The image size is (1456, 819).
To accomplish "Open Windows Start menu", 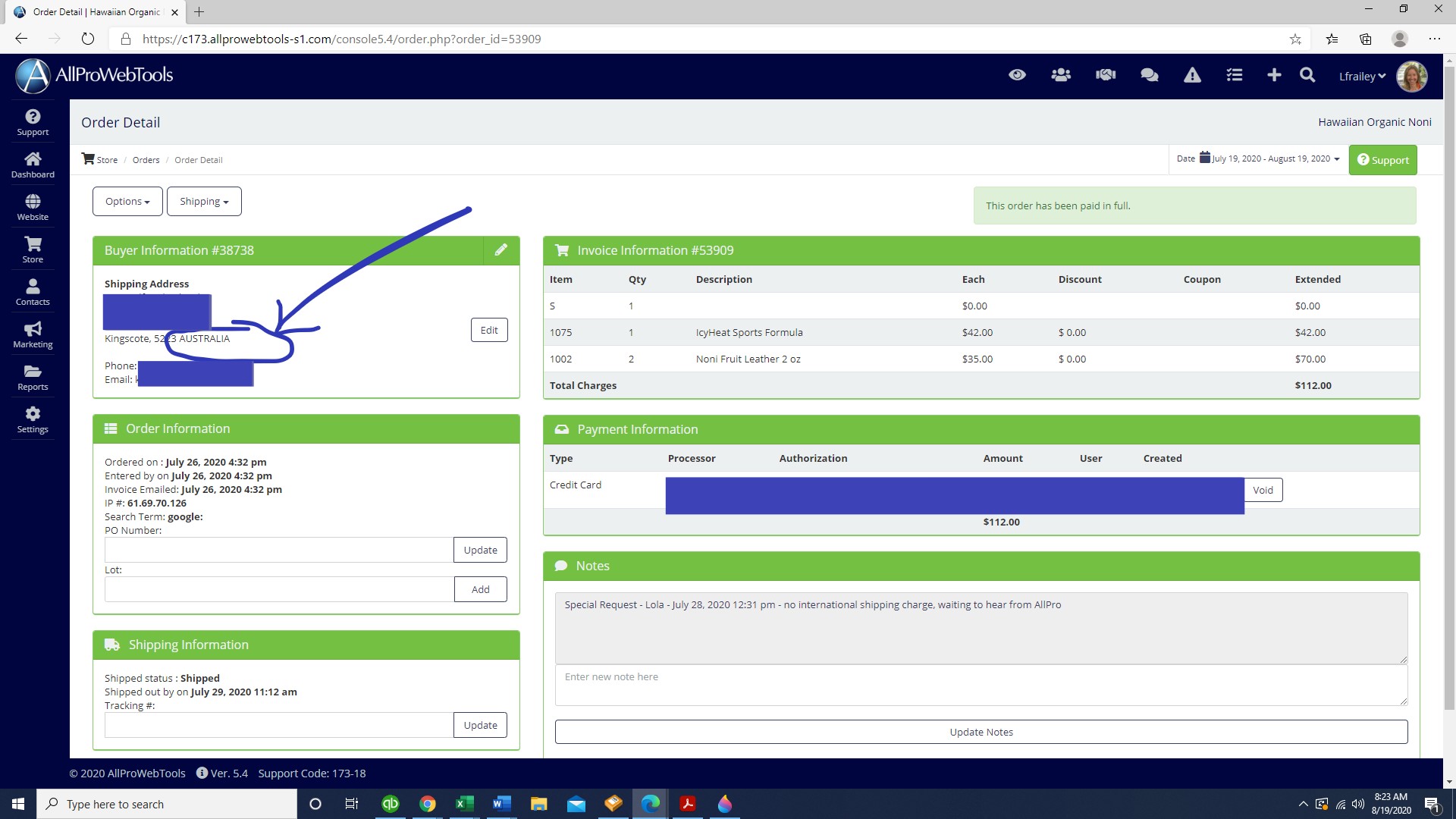I will click(x=18, y=804).
